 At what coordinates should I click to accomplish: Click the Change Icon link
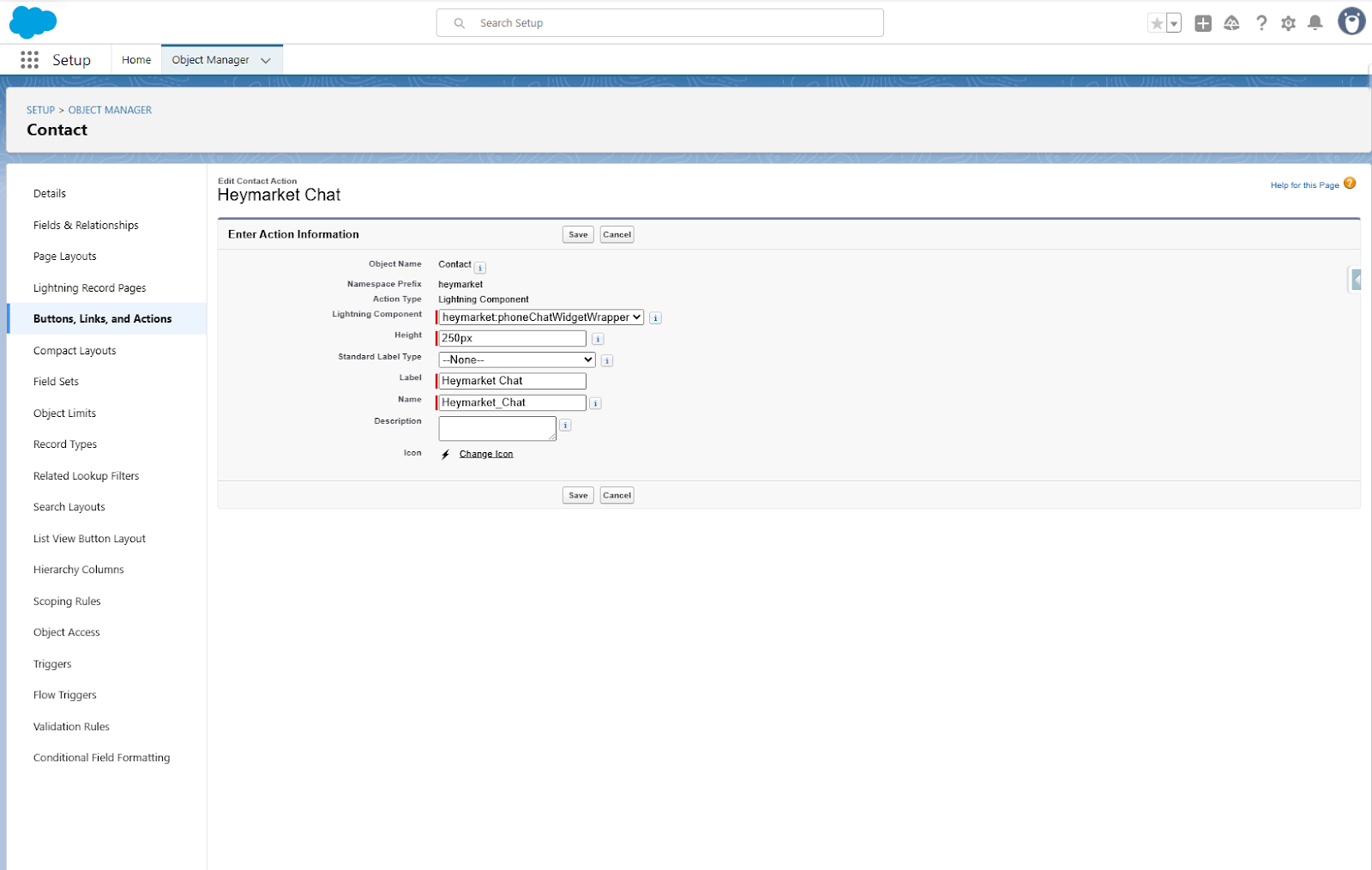(485, 454)
